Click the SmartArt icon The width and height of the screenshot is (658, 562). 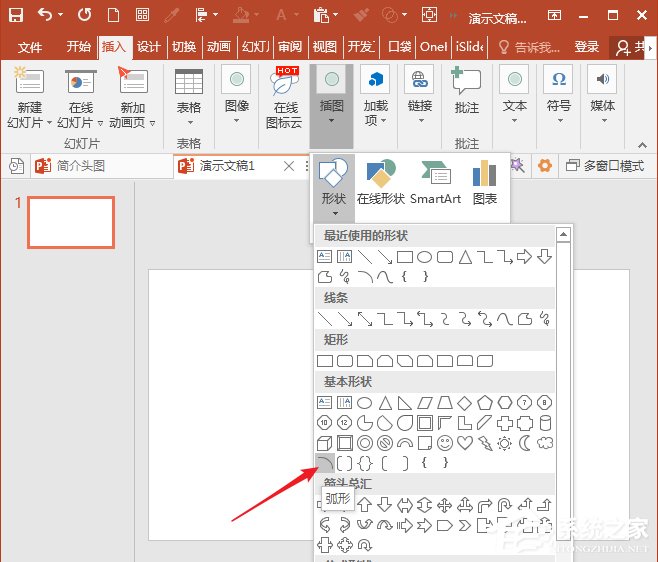(435, 184)
